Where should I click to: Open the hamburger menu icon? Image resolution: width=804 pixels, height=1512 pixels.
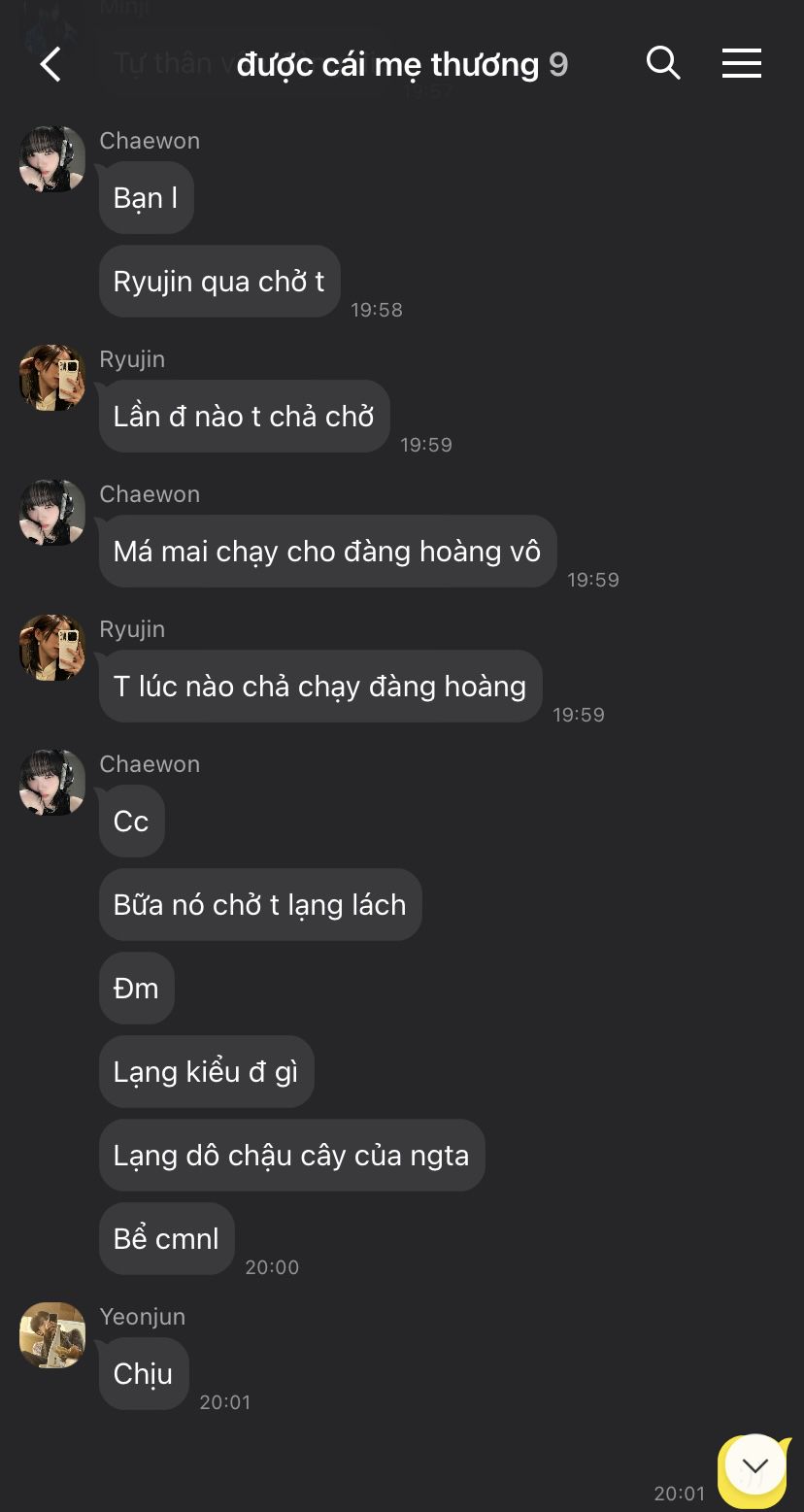[x=742, y=64]
